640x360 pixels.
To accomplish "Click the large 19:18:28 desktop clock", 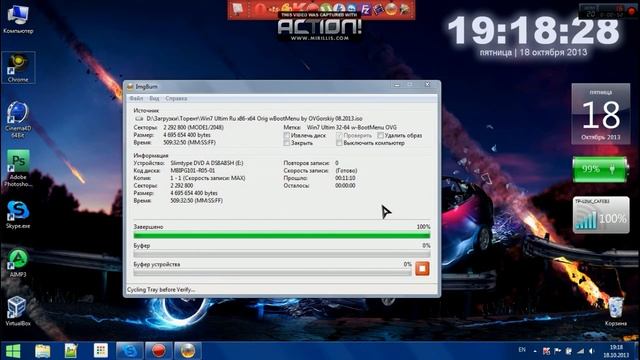I will tap(533, 31).
